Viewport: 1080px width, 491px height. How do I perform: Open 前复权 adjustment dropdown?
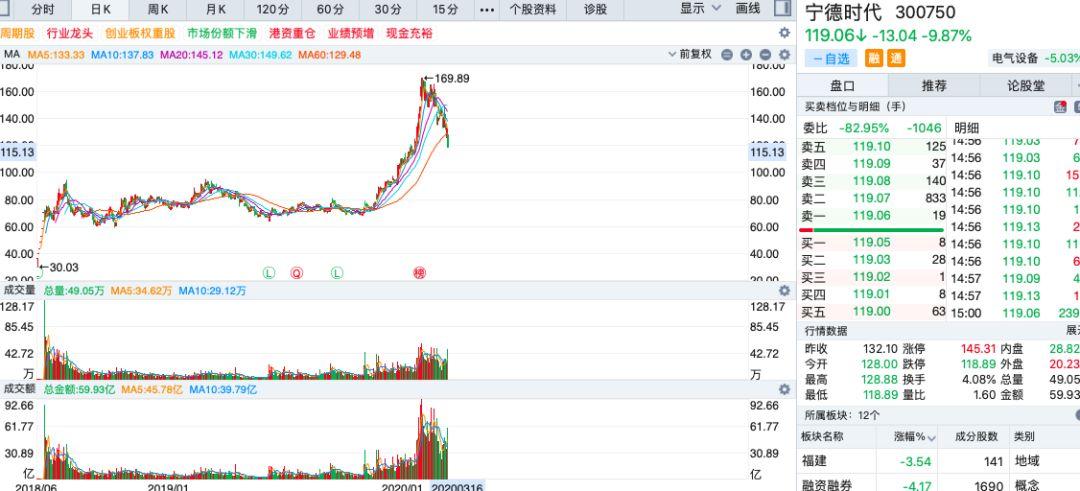tap(691, 54)
